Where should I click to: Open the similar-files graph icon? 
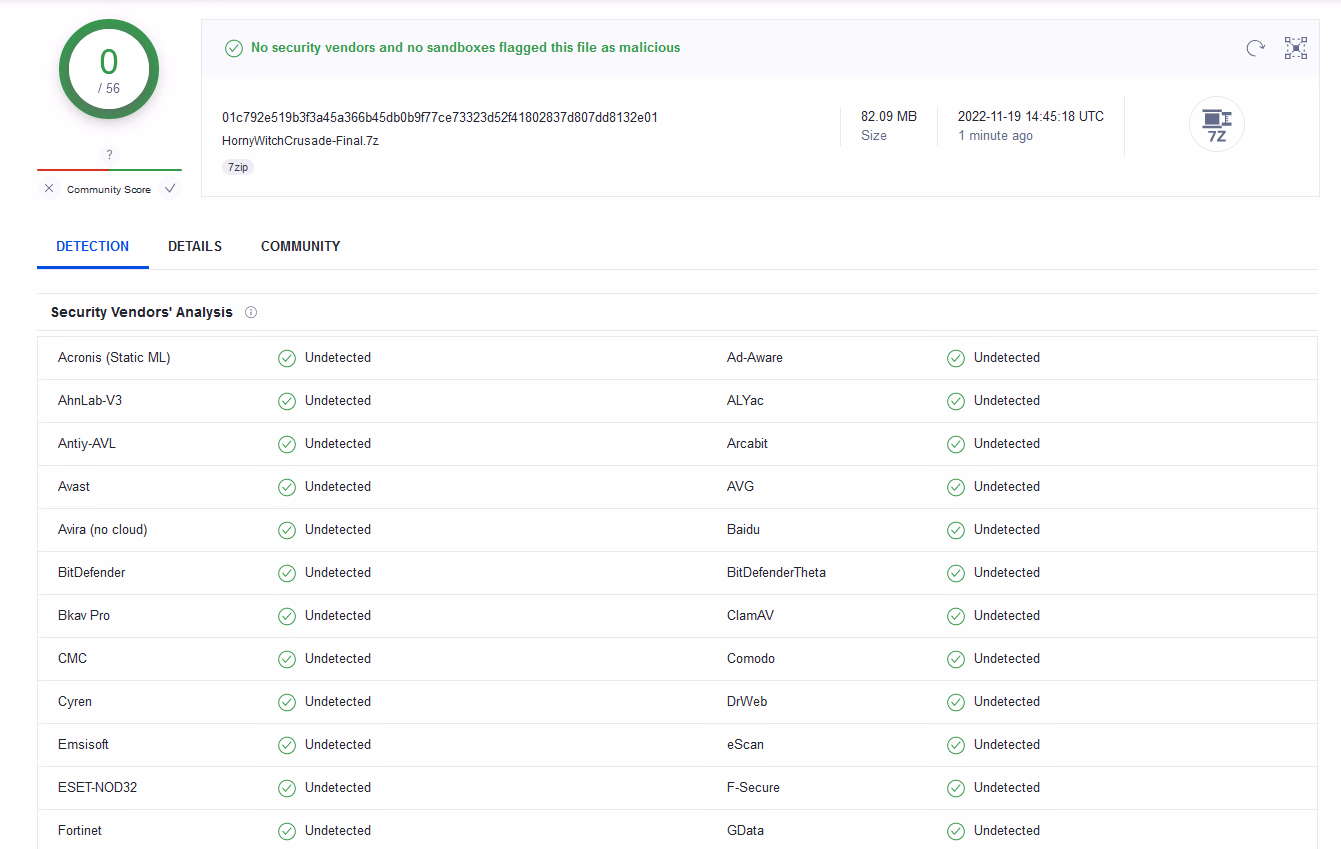coord(1296,48)
